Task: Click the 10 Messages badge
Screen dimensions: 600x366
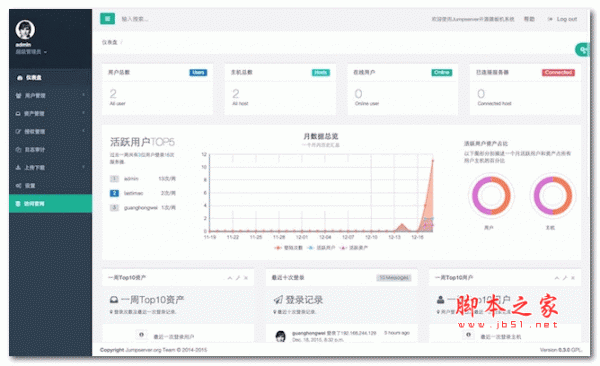Action: point(394,278)
